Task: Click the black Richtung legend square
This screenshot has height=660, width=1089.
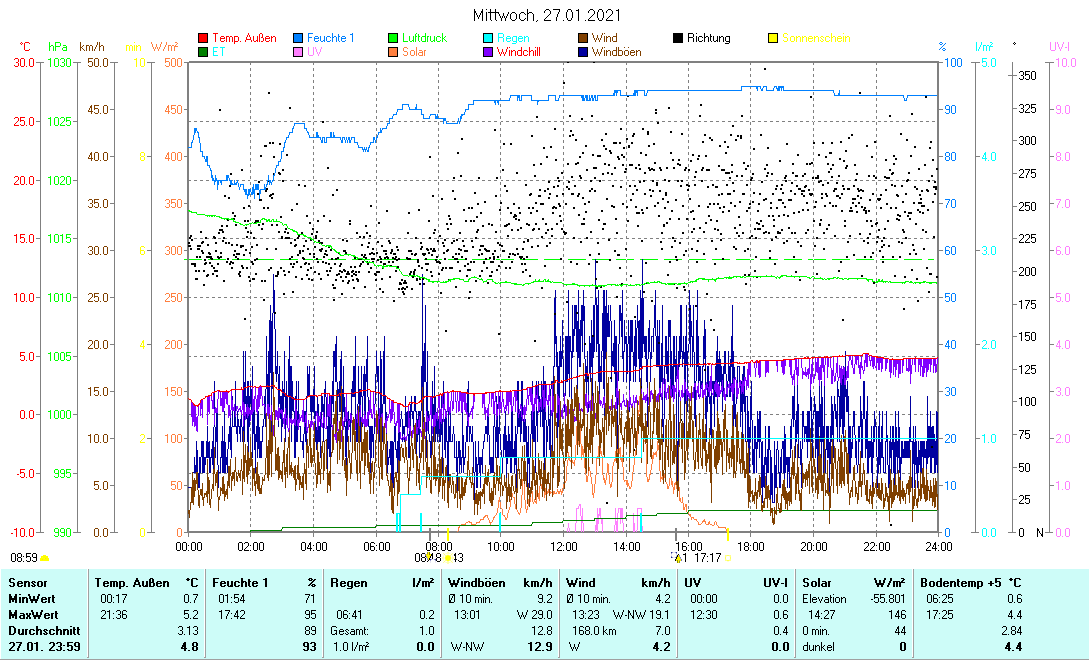Action: click(678, 39)
